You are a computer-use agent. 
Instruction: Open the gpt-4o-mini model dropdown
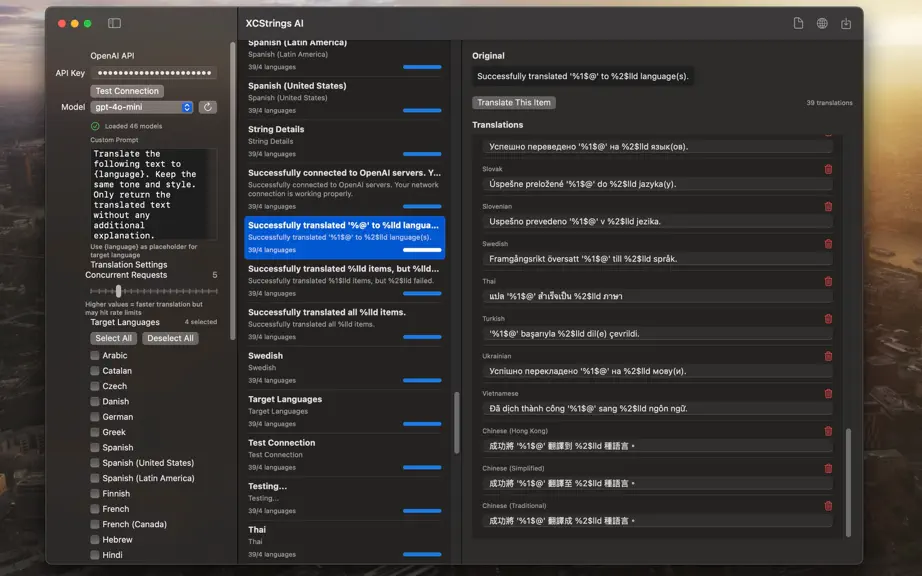coord(142,107)
